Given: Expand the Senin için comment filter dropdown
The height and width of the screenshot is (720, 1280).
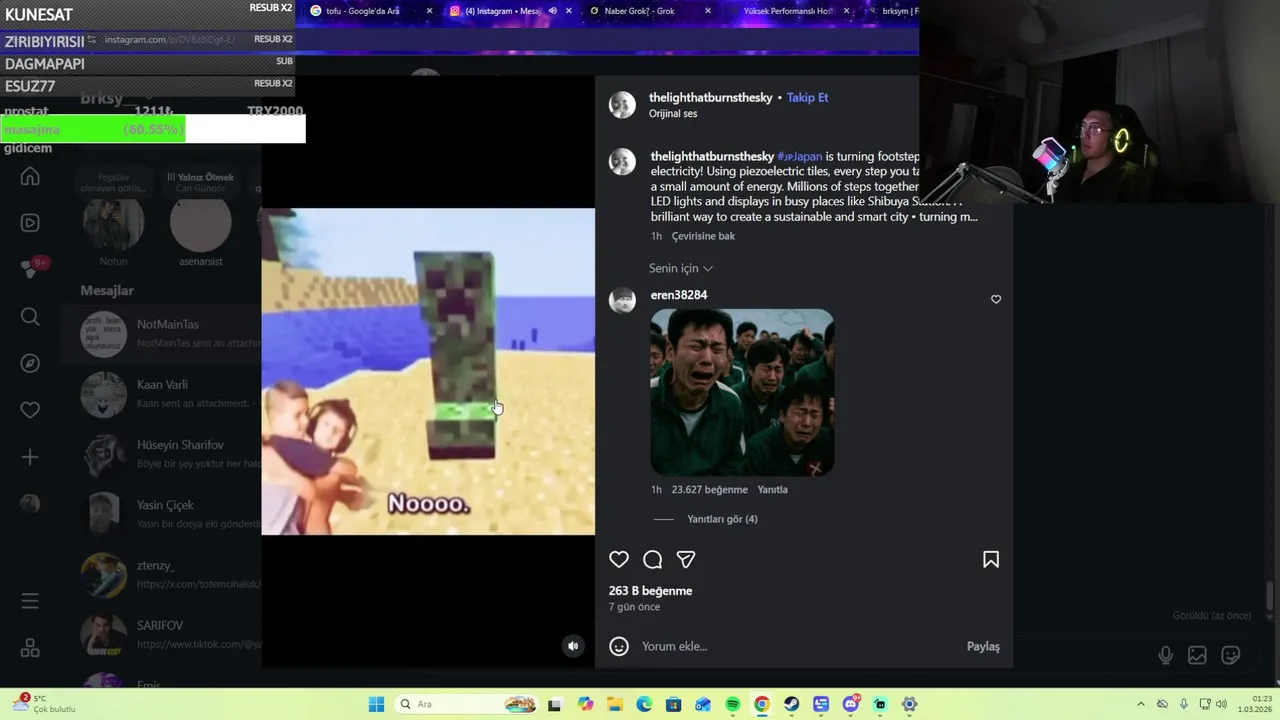Looking at the screenshot, I should pyautogui.click(x=680, y=268).
